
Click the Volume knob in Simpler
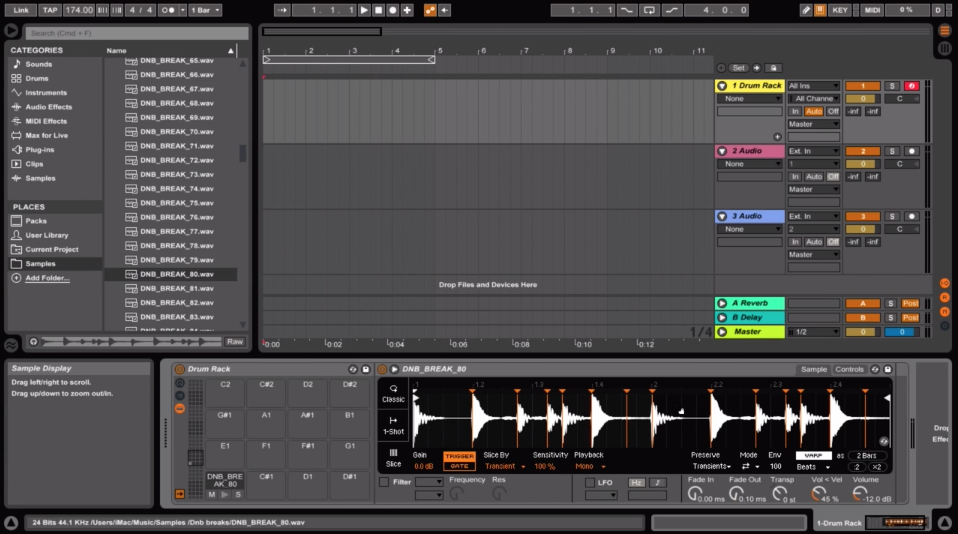pyautogui.click(x=859, y=492)
